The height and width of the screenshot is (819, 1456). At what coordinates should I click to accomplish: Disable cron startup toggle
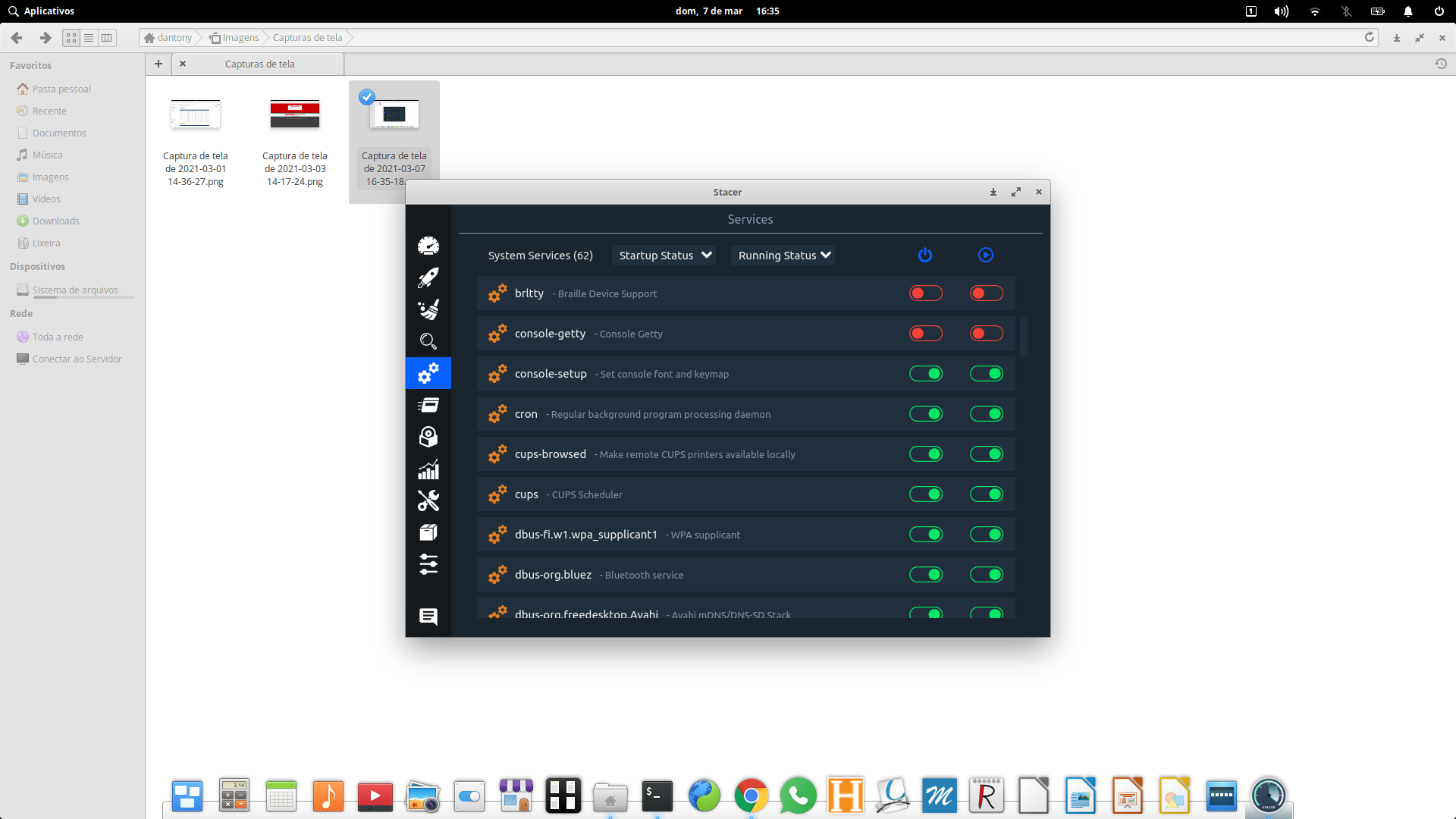tap(926, 414)
